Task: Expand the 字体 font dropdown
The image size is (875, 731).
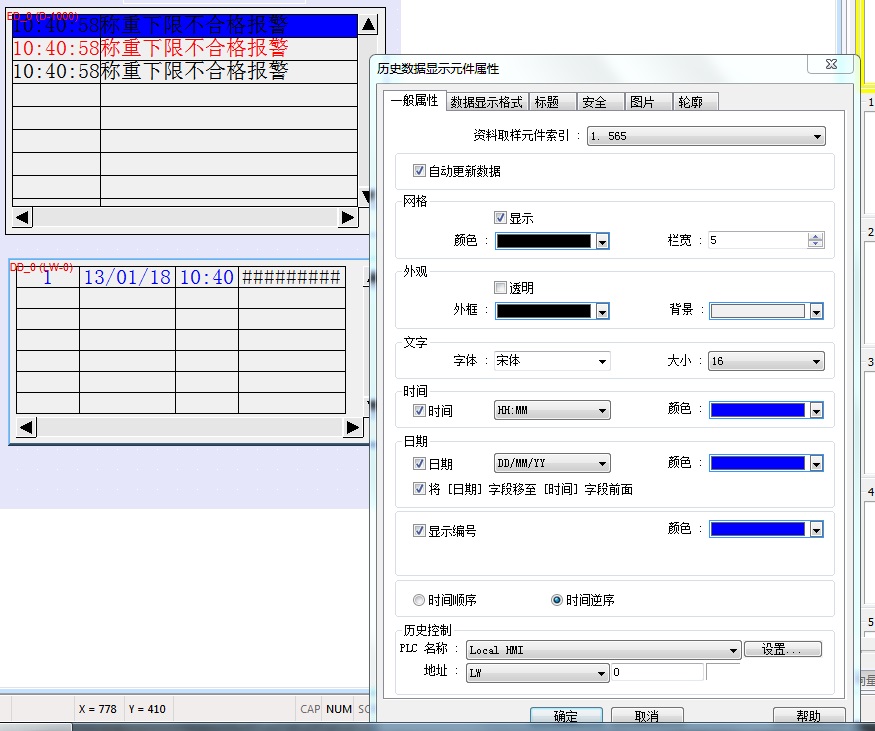Action: [602, 361]
